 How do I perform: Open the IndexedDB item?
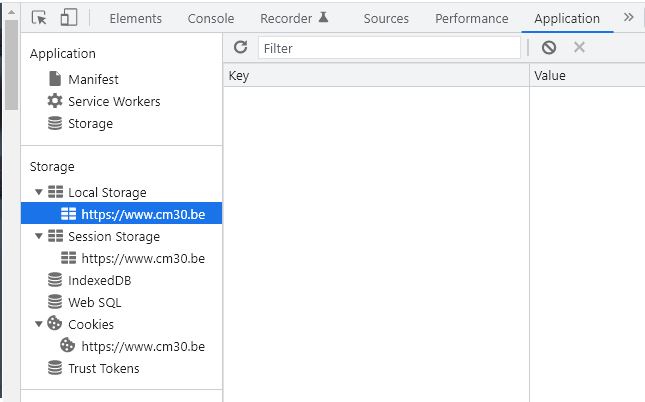click(100, 280)
